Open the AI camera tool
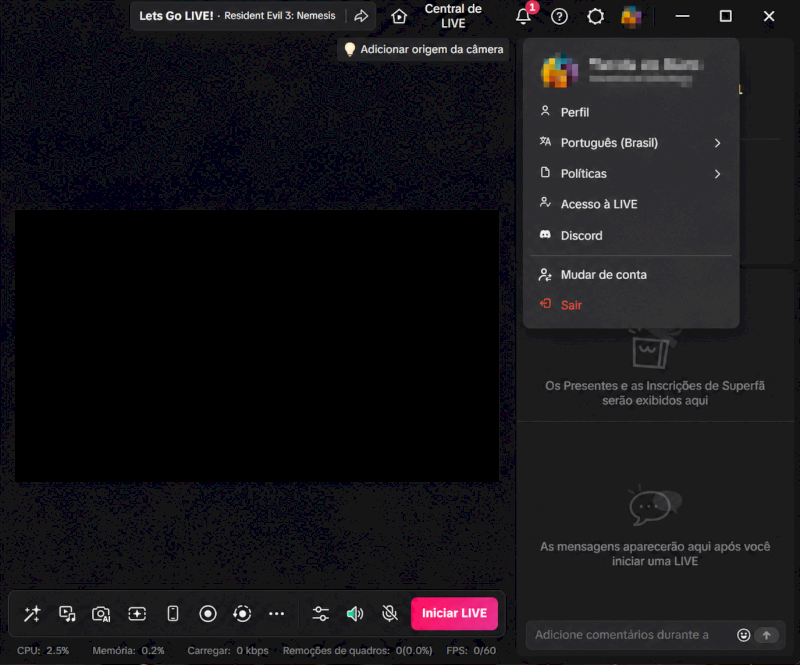The height and width of the screenshot is (665, 800). pyautogui.click(x=101, y=613)
